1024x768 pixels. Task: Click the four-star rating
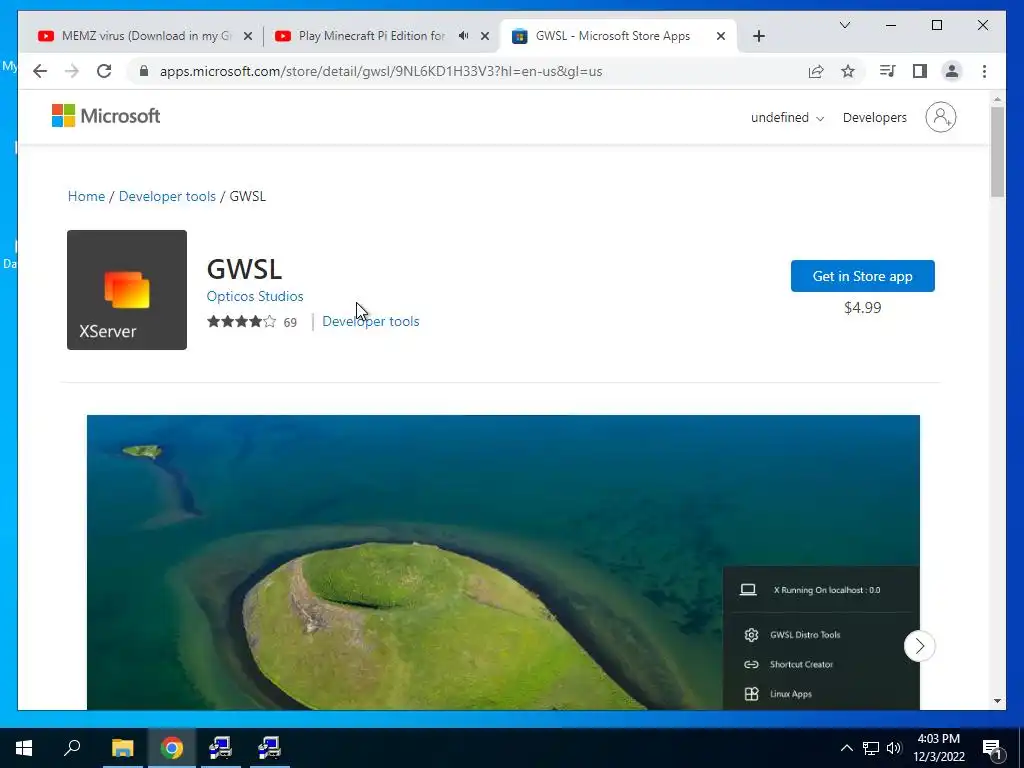(241, 321)
